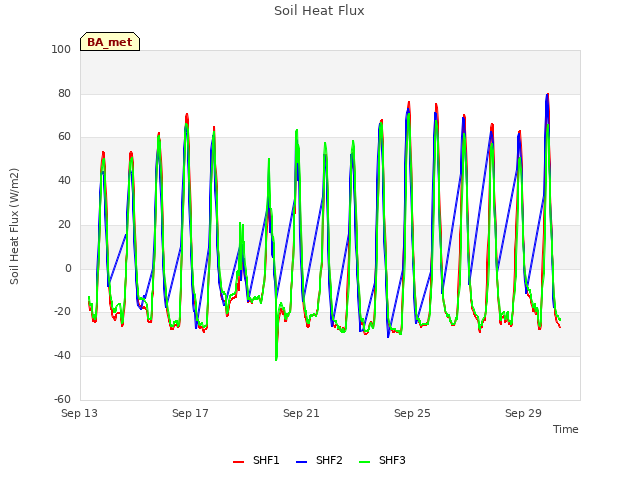Click the -60 y-axis tick label
Image resolution: width=640 pixels, height=480 pixels.
(x=62, y=399)
